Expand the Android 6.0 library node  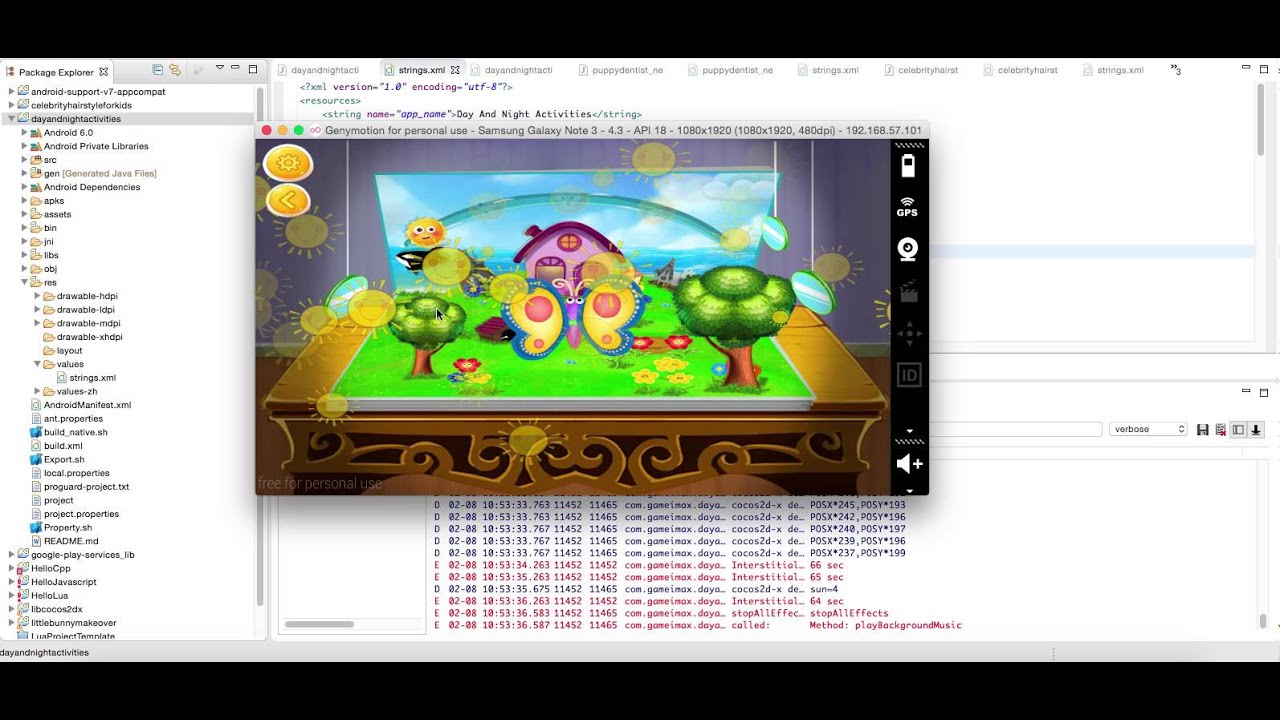24,132
